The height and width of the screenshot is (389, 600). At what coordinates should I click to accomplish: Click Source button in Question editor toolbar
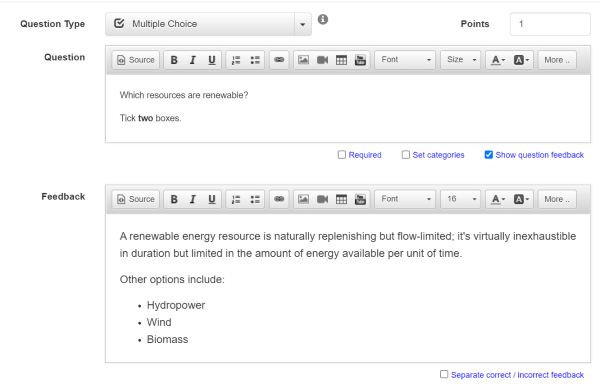click(136, 60)
